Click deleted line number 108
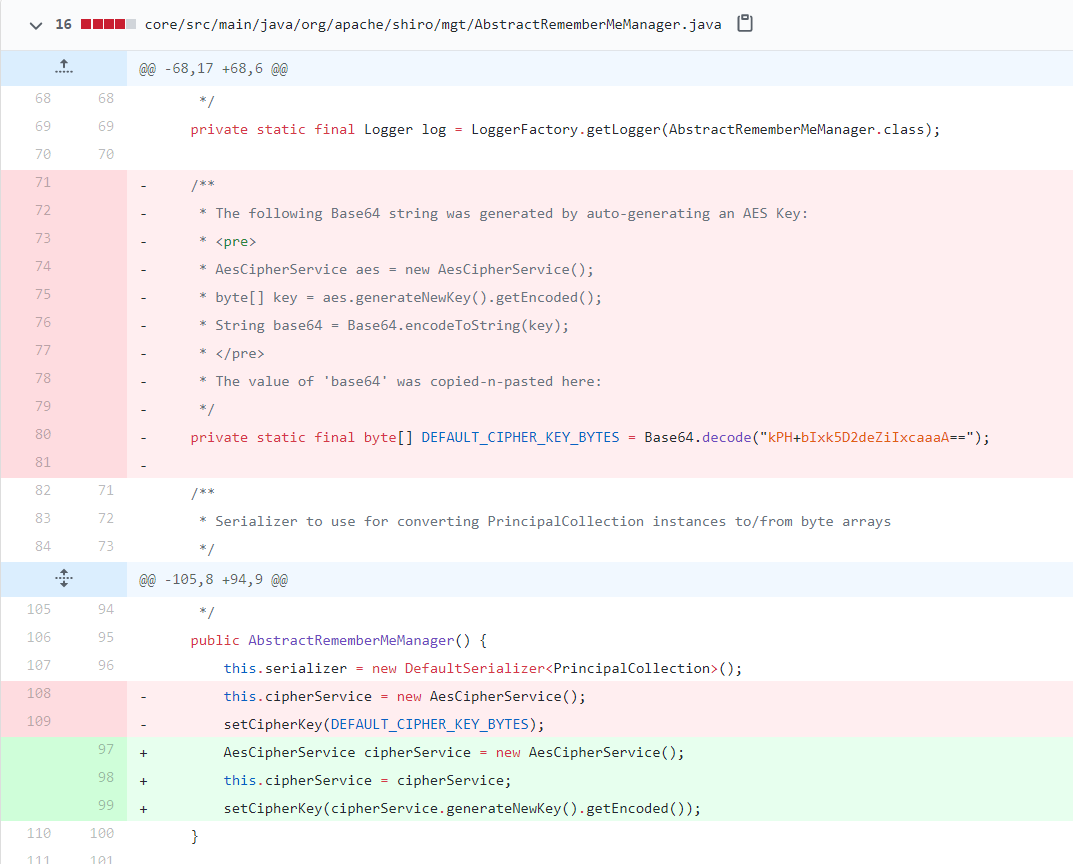1073x864 pixels. point(42,693)
